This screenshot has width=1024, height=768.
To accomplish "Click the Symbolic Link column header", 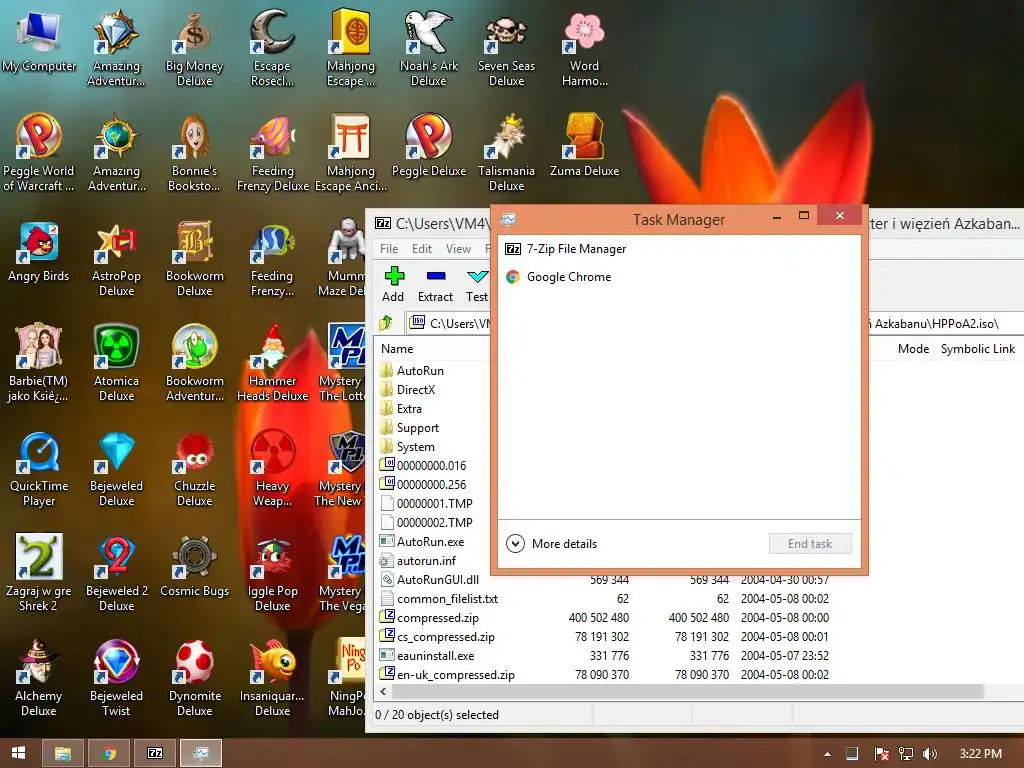I will (978, 349).
